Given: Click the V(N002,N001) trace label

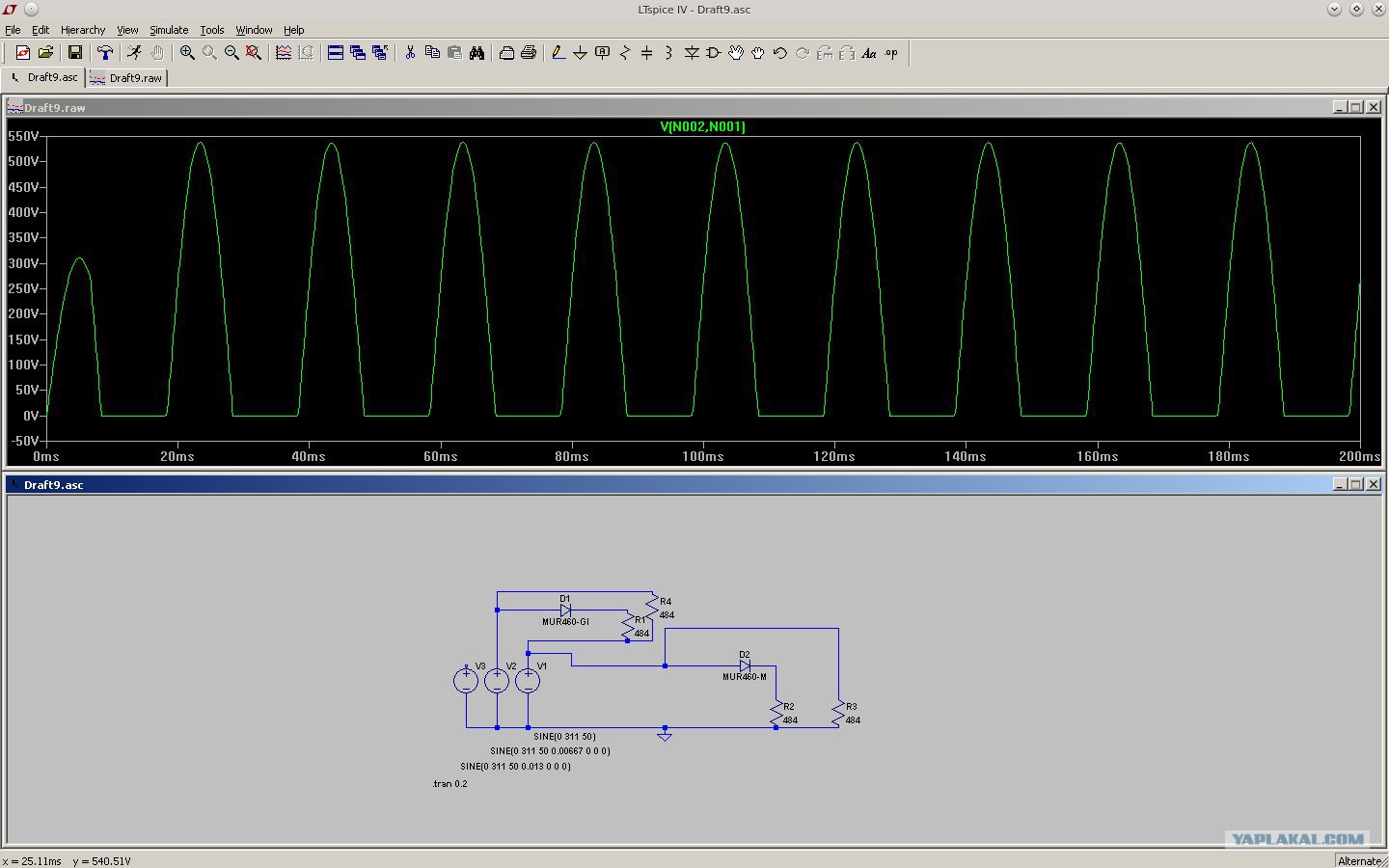Looking at the screenshot, I should [x=702, y=126].
